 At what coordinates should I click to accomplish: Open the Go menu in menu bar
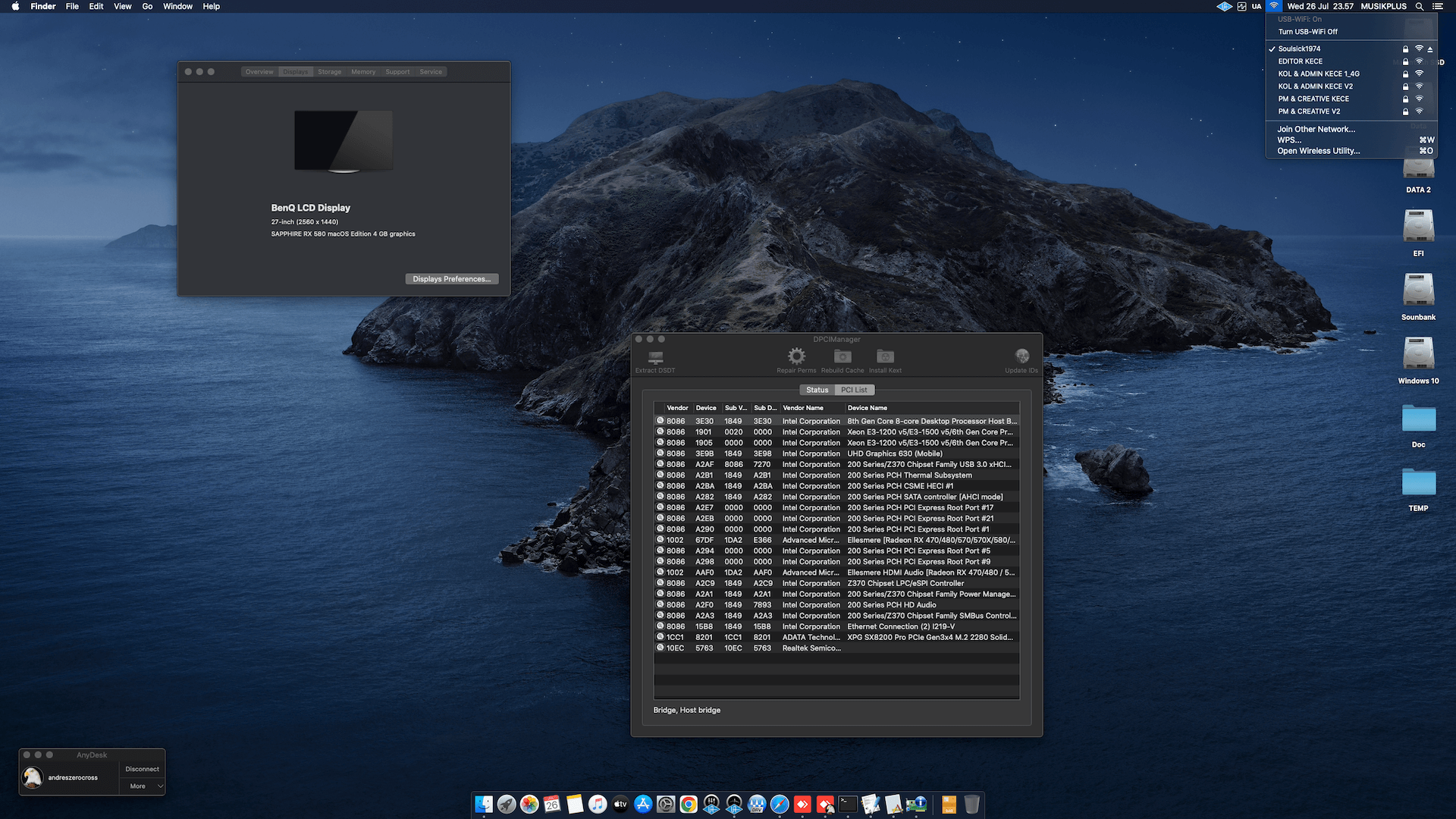[x=147, y=6]
